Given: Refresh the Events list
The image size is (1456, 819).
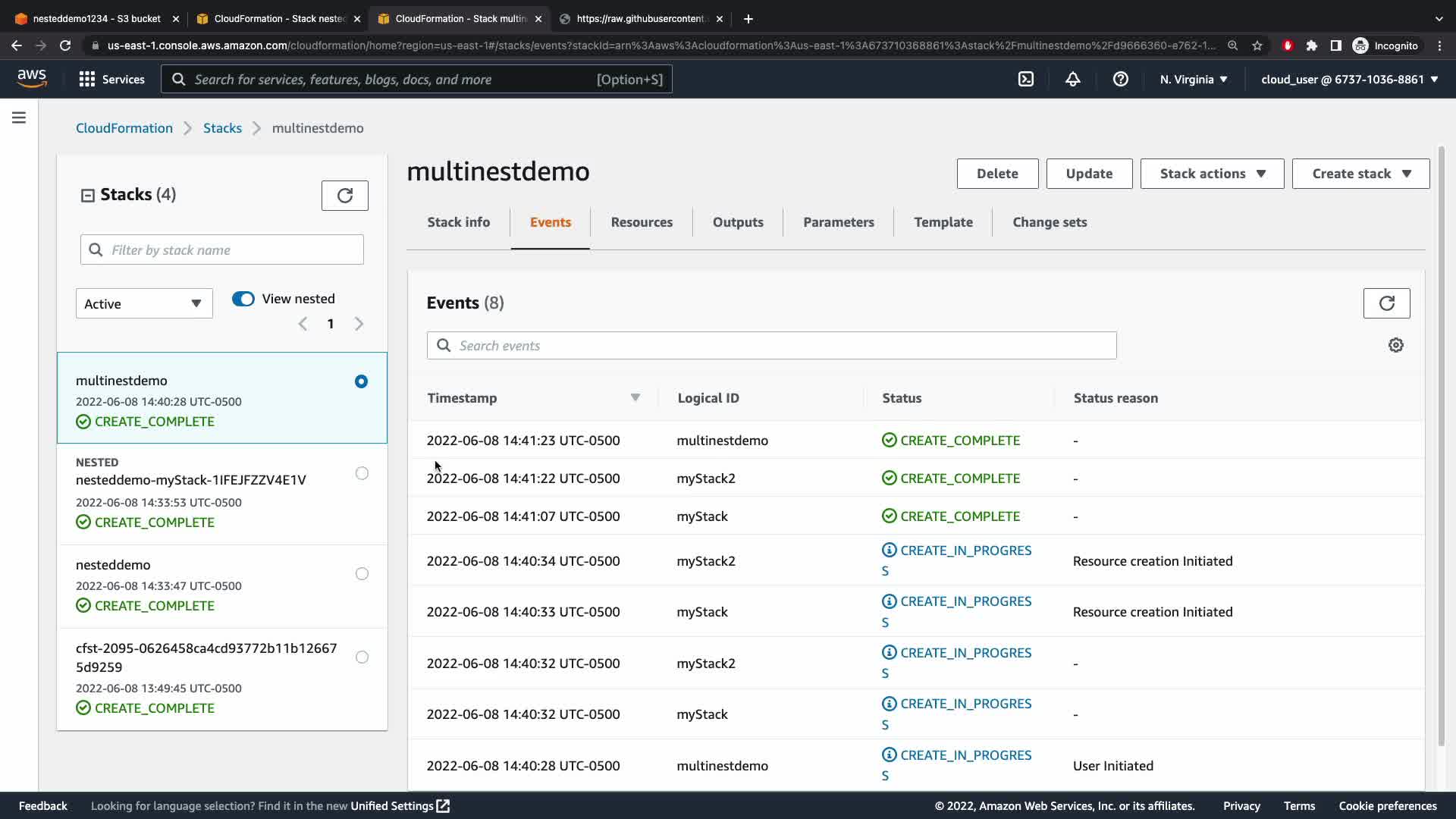Looking at the screenshot, I should click(1386, 303).
